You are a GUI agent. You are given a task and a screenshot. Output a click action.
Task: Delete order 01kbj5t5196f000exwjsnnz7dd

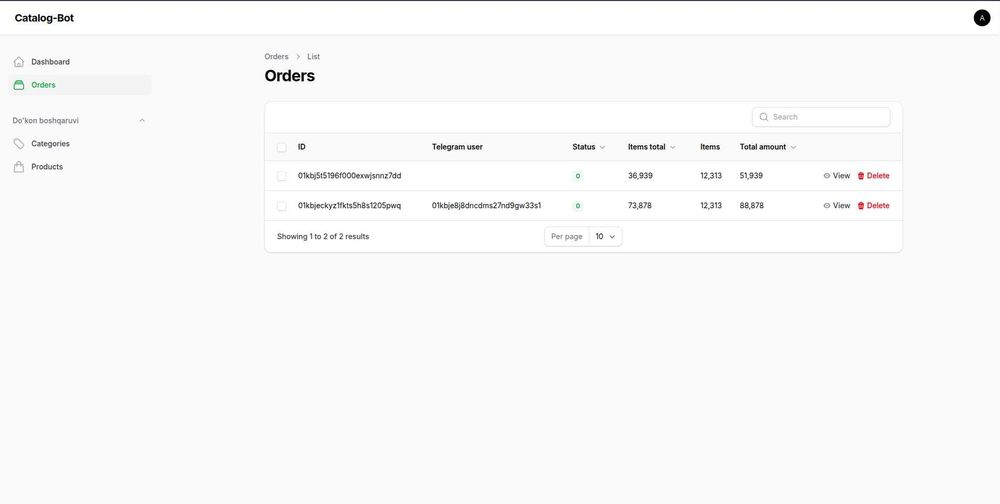pos(873,175)
